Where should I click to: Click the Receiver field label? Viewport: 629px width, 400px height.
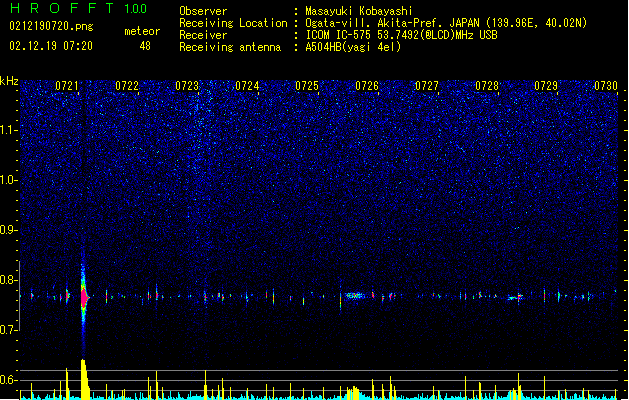[203, 35]
